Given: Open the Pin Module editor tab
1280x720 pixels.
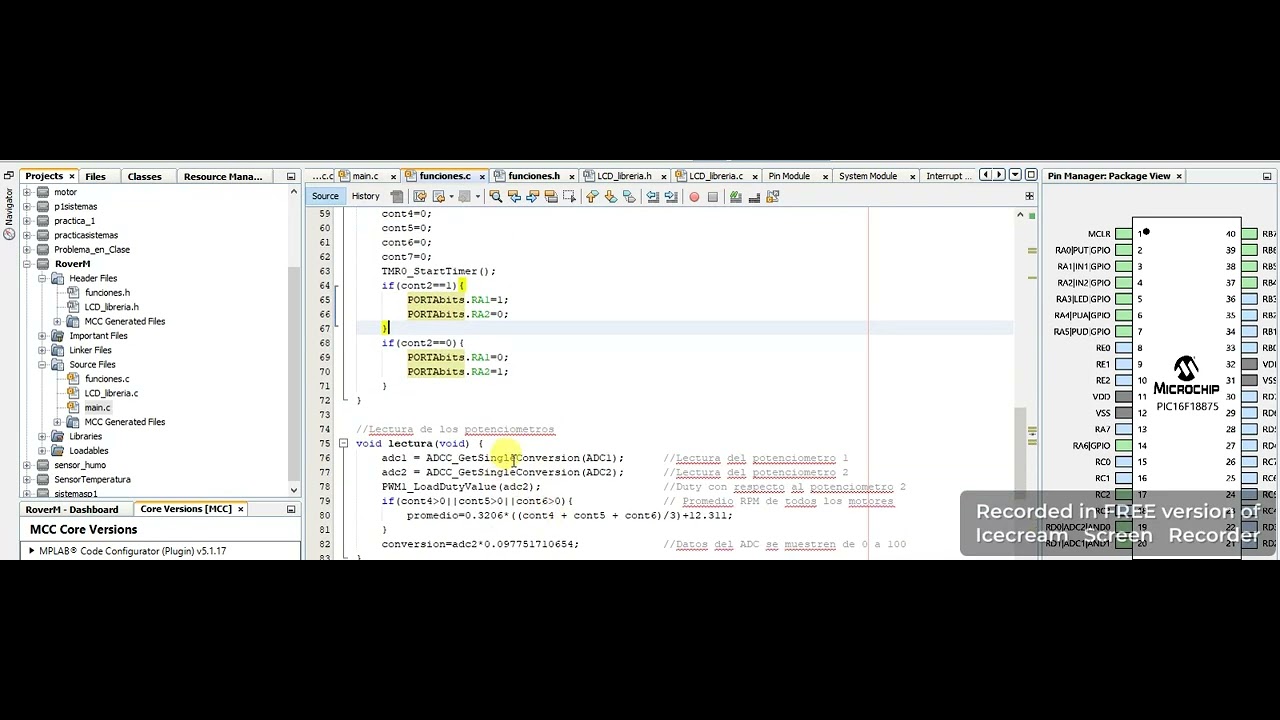Looking at the screenshot, I should click(x=789, y=176).
